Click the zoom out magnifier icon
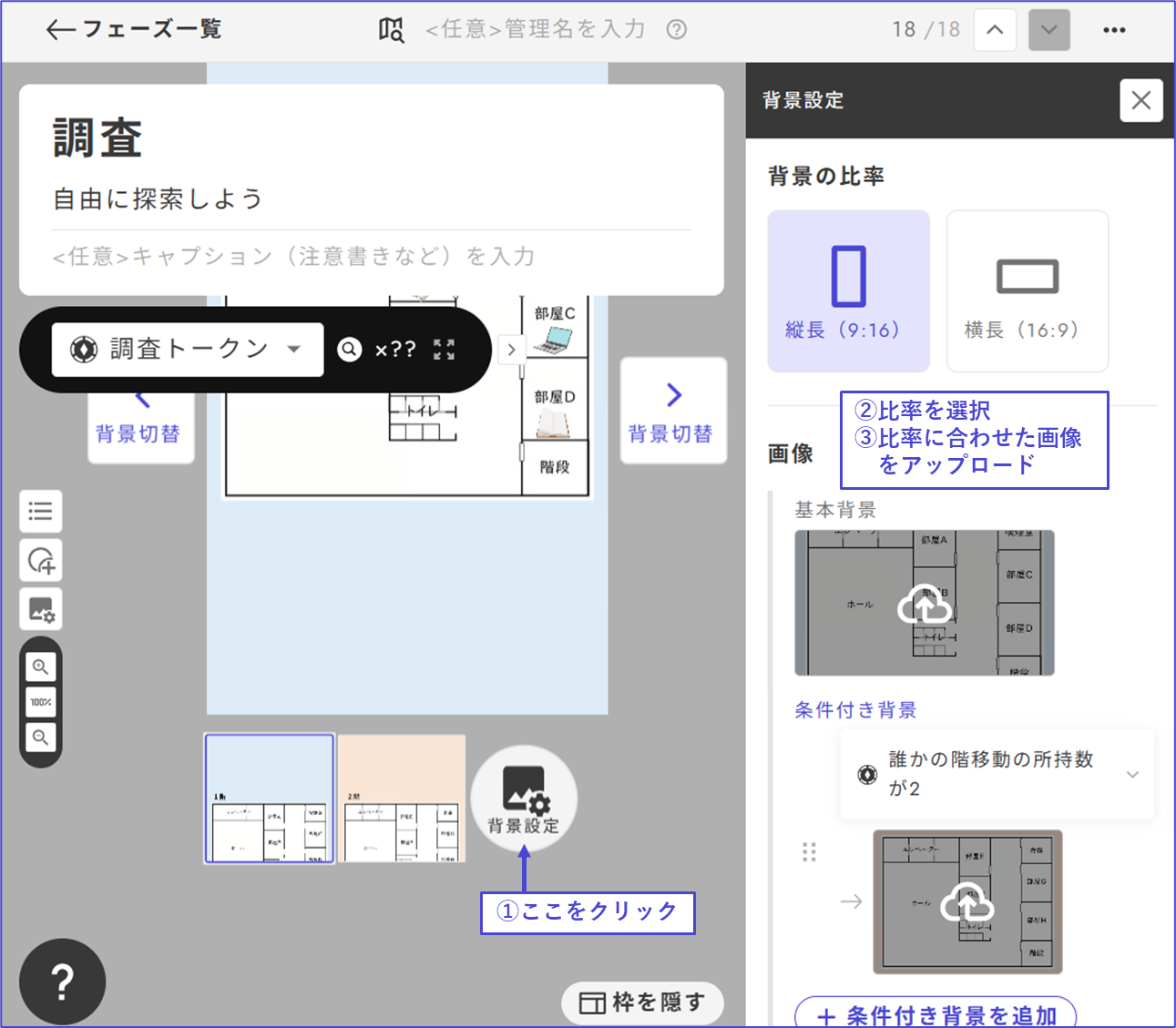 (x=40, y=737)
